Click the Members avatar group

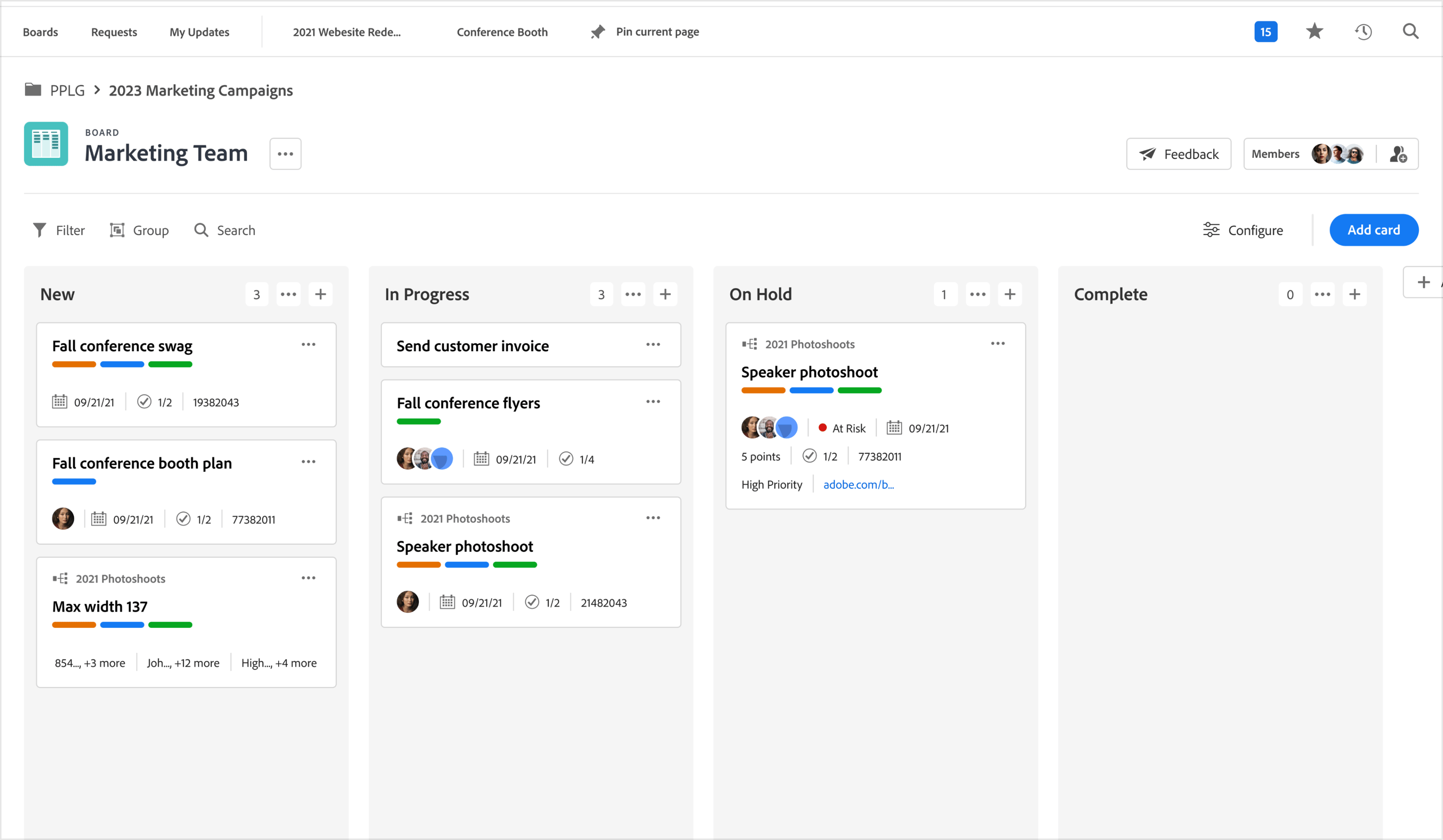[1337, 154]
